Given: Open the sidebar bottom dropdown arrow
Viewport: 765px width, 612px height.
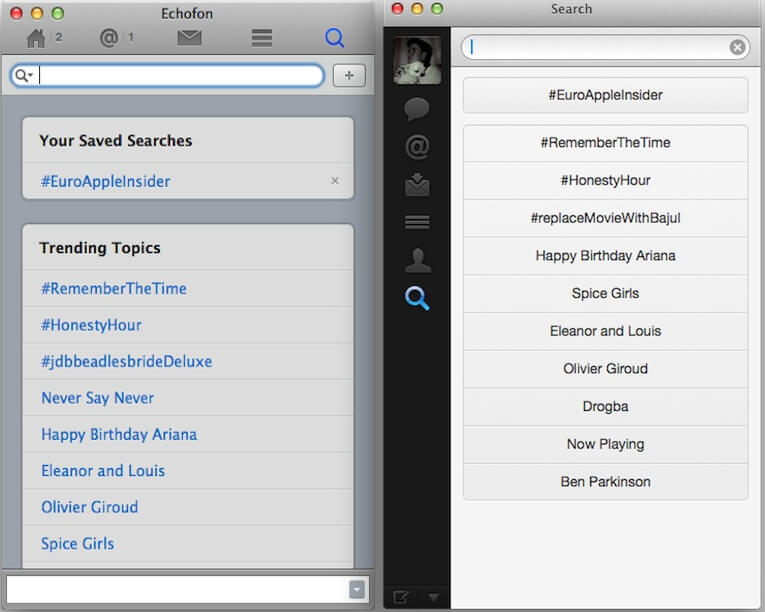Looking at the screenshot, I should (x=433, y=597).
